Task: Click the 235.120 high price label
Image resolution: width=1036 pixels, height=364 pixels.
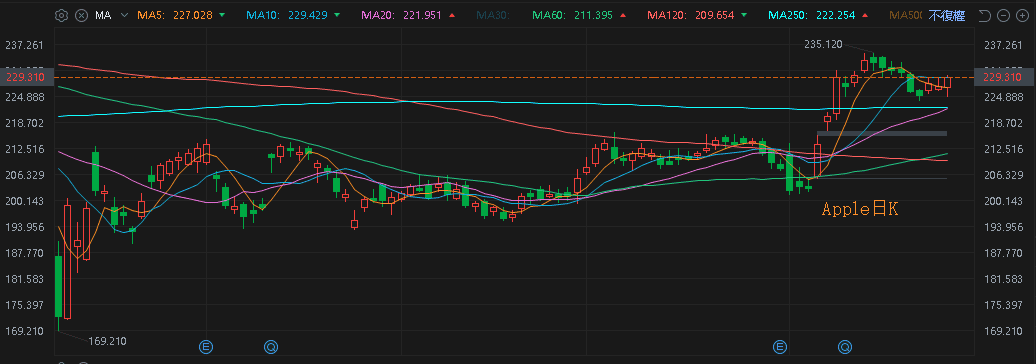Action: click(823, 44)
